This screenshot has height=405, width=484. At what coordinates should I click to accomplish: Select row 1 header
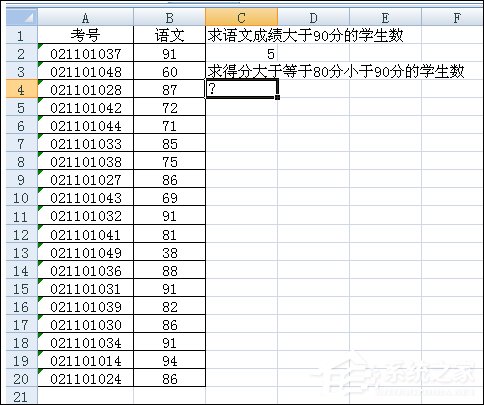pyautogui.click(x=22, y=35)
